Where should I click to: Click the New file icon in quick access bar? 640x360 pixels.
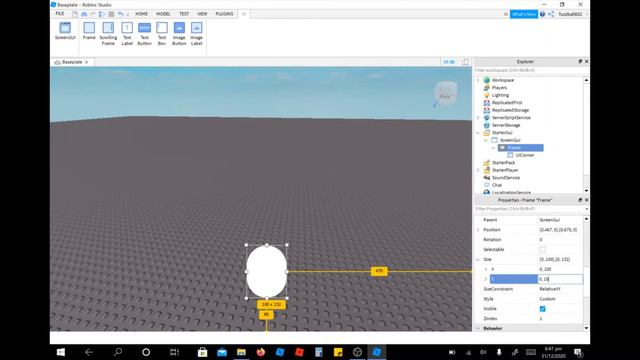pos(75,14)
